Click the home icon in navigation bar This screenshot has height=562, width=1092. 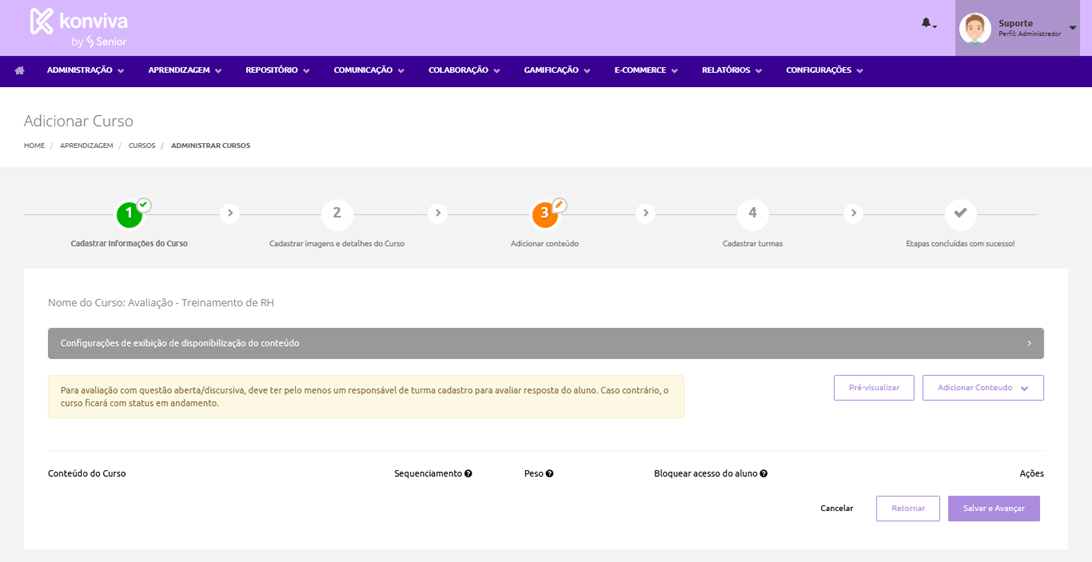tap(19, 71)
